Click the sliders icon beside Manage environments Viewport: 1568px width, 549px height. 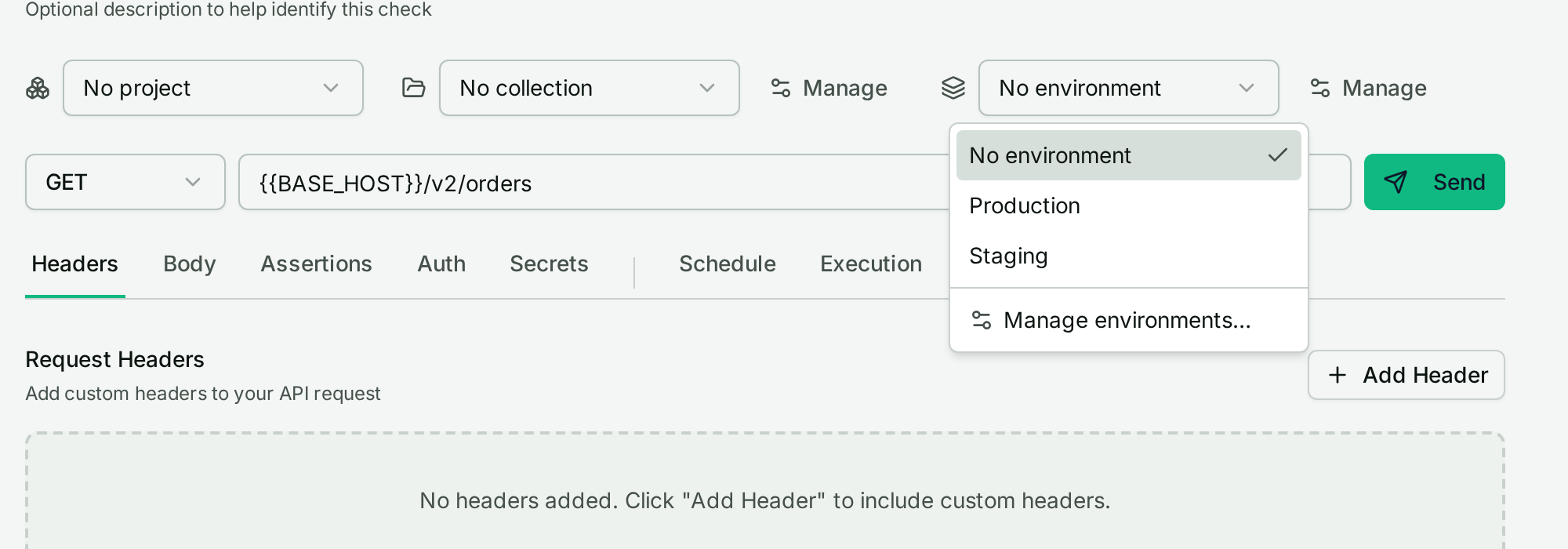(982, 320)
